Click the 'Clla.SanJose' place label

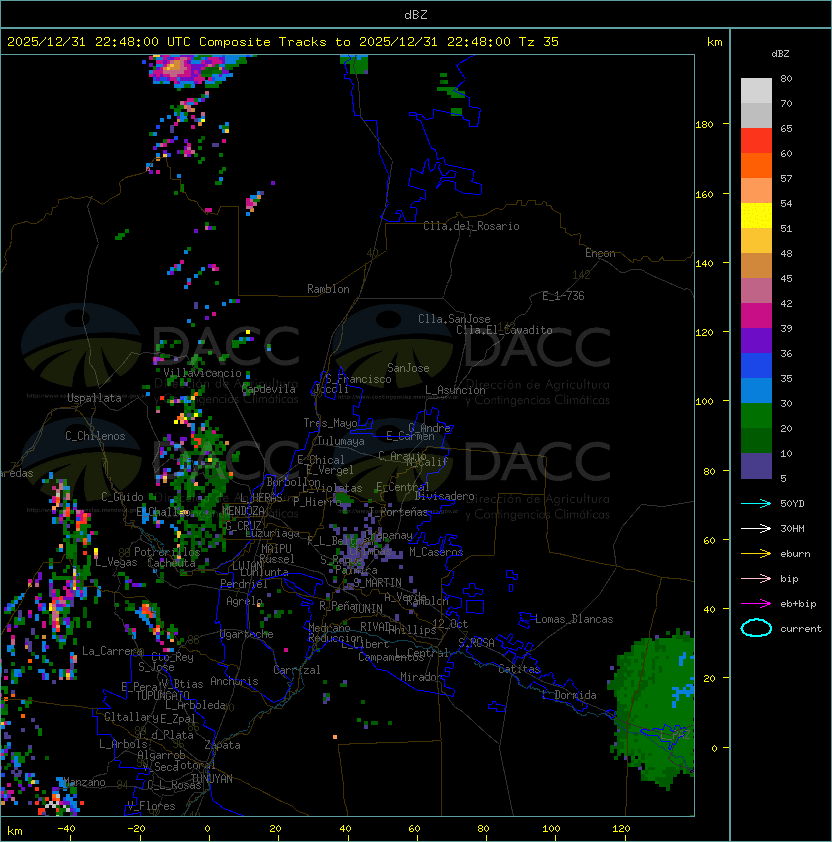pyautogui.click(x=454, y=319)
